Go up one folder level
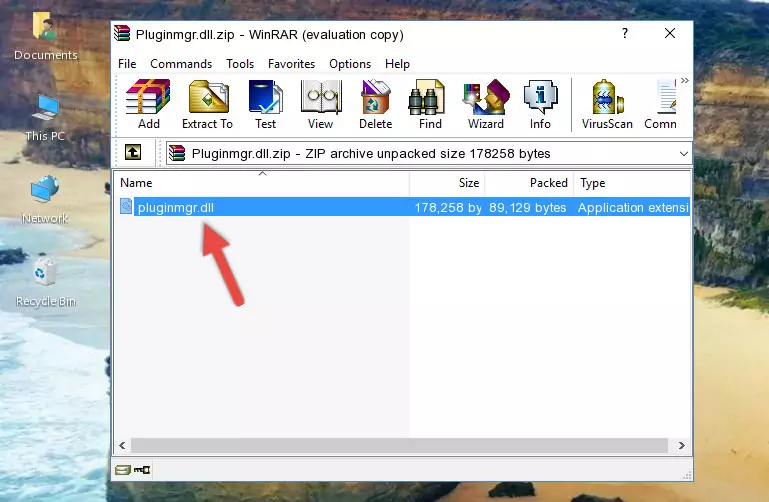Image resolution: width=769 pixels, height=502 pixels. tap(133, 152)
